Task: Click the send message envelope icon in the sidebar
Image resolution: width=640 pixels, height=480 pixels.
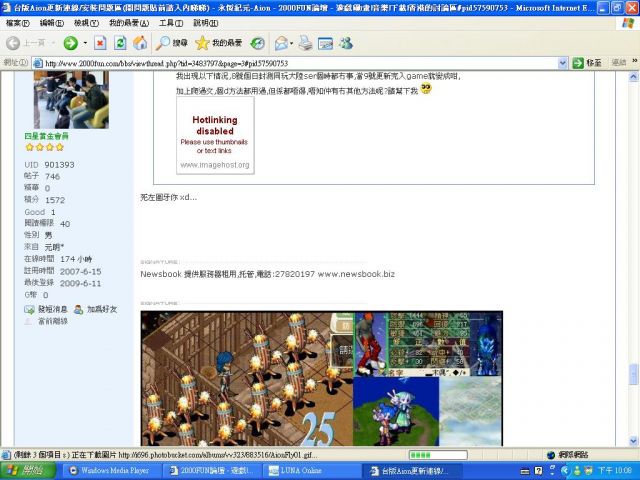Action: (29, 310)
